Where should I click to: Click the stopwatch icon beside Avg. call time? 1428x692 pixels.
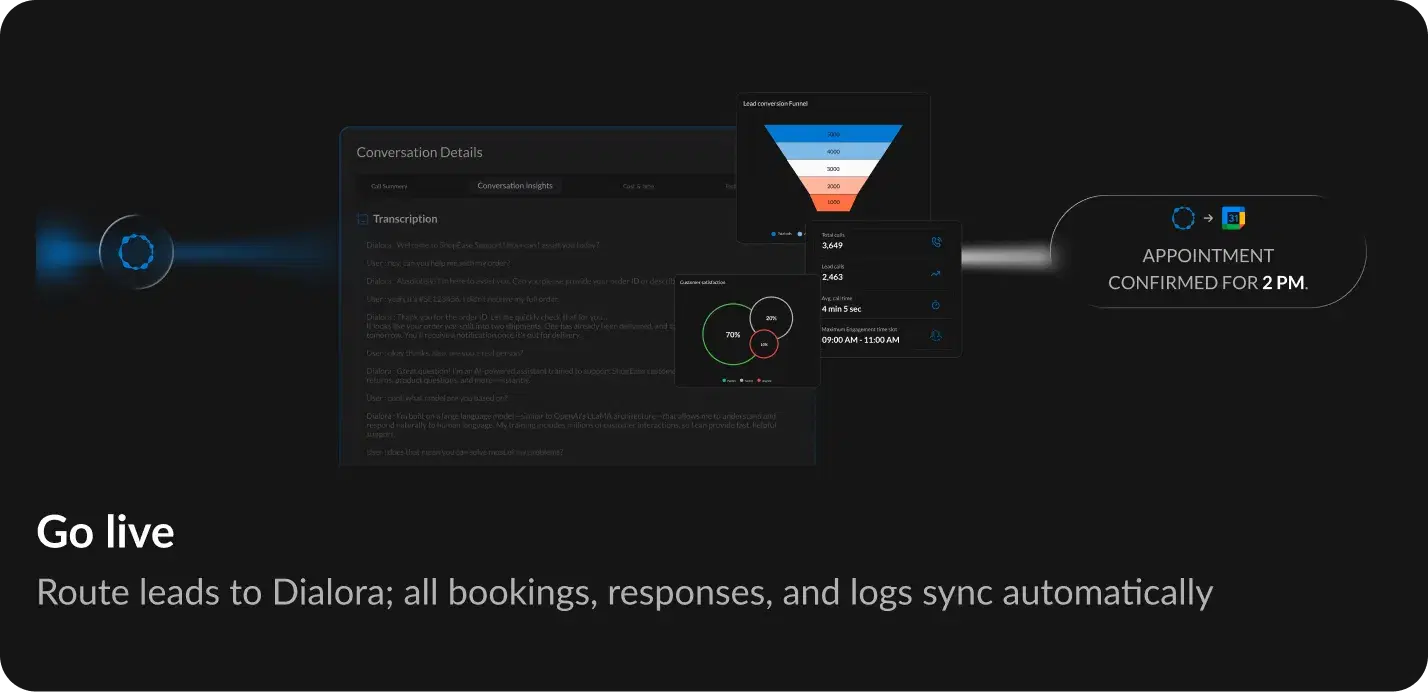pos(936,305)
